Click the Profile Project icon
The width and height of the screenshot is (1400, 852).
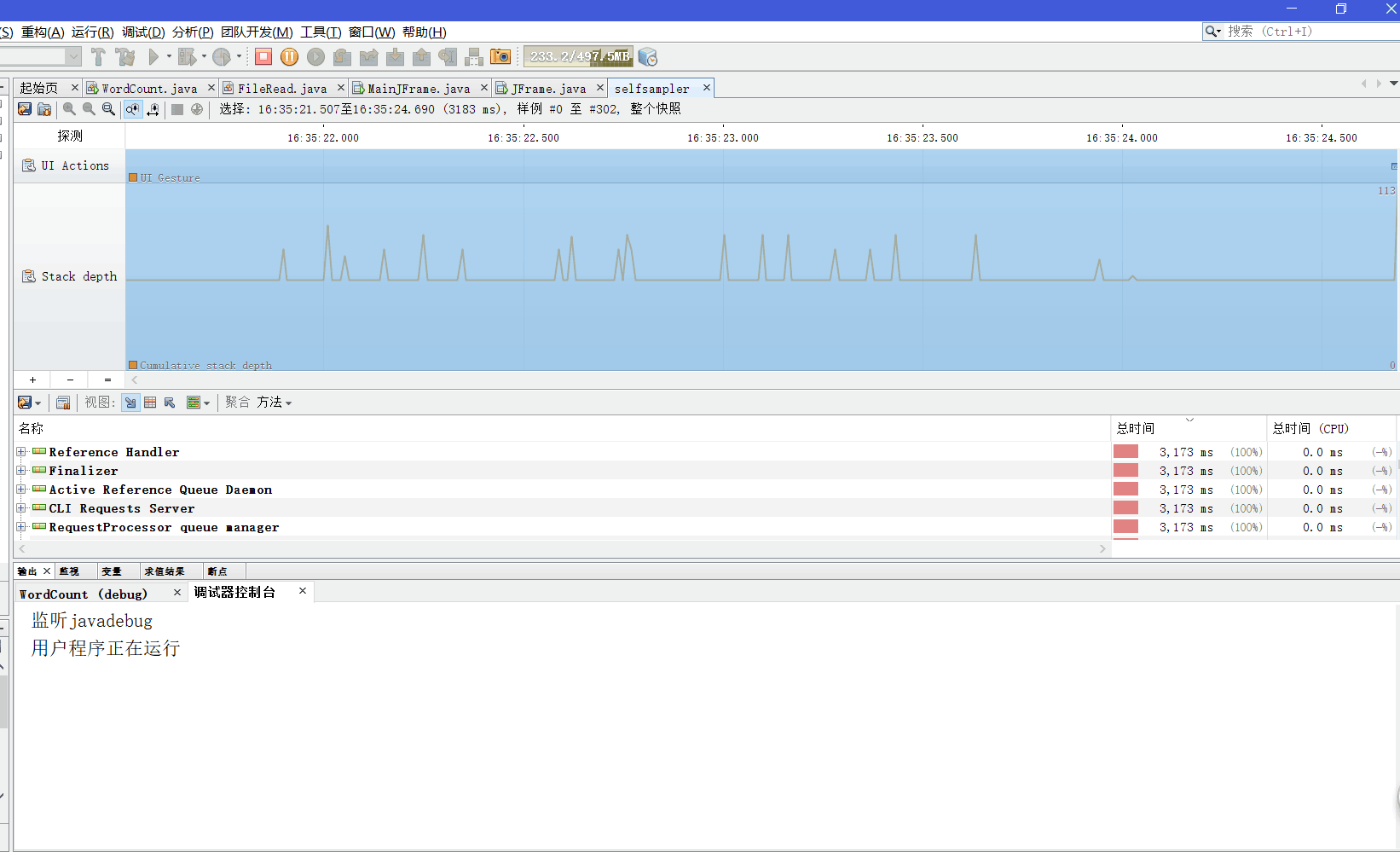(222, 57)
